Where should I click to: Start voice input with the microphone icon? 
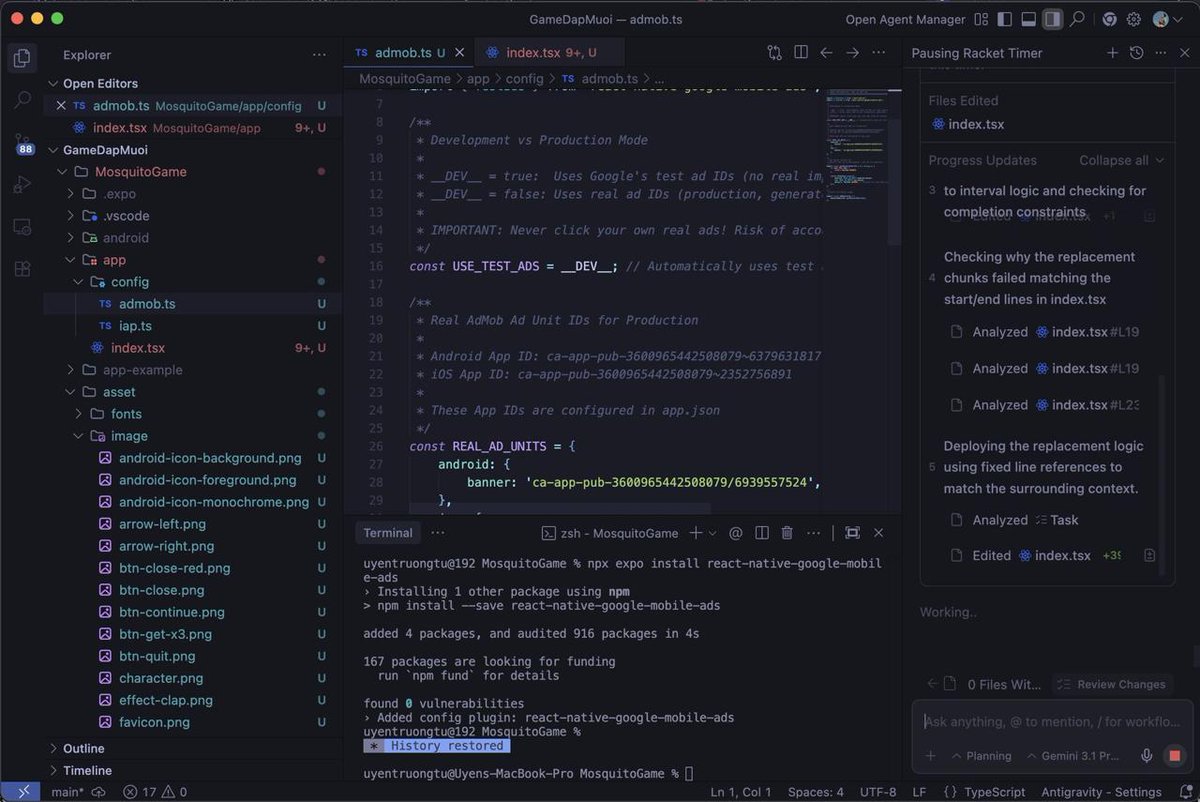(1146, 756)
